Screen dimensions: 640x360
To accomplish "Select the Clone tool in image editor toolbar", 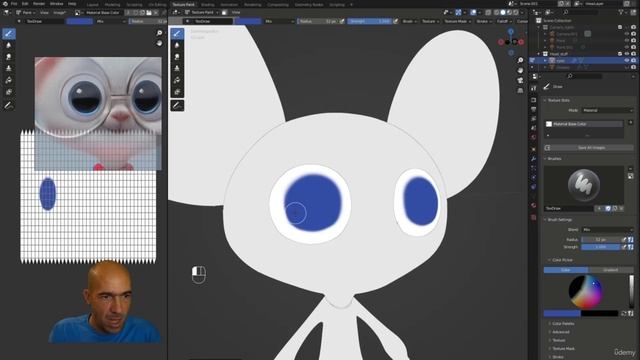I will click(9, 69).
